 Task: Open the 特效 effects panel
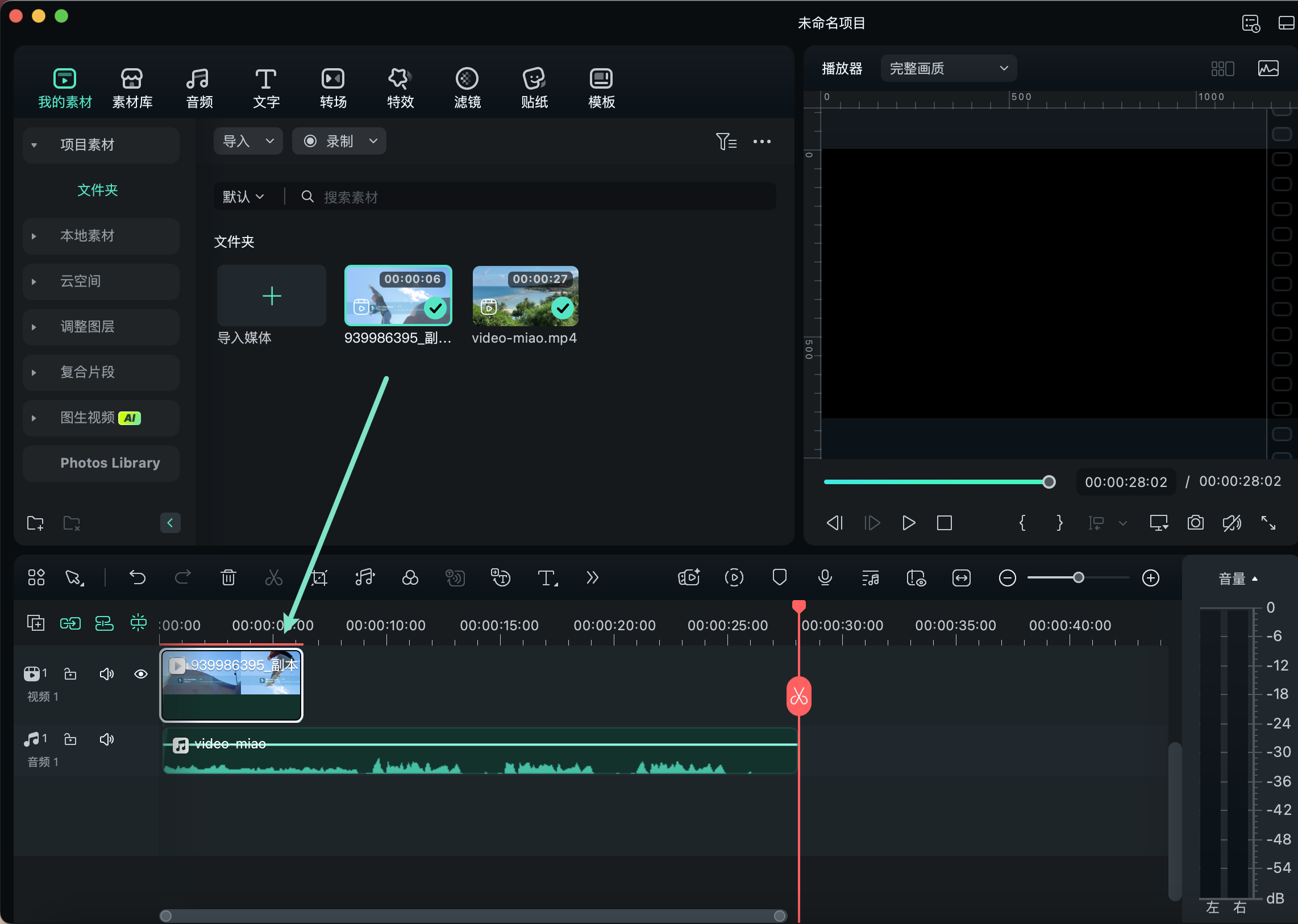pos(400,86)
